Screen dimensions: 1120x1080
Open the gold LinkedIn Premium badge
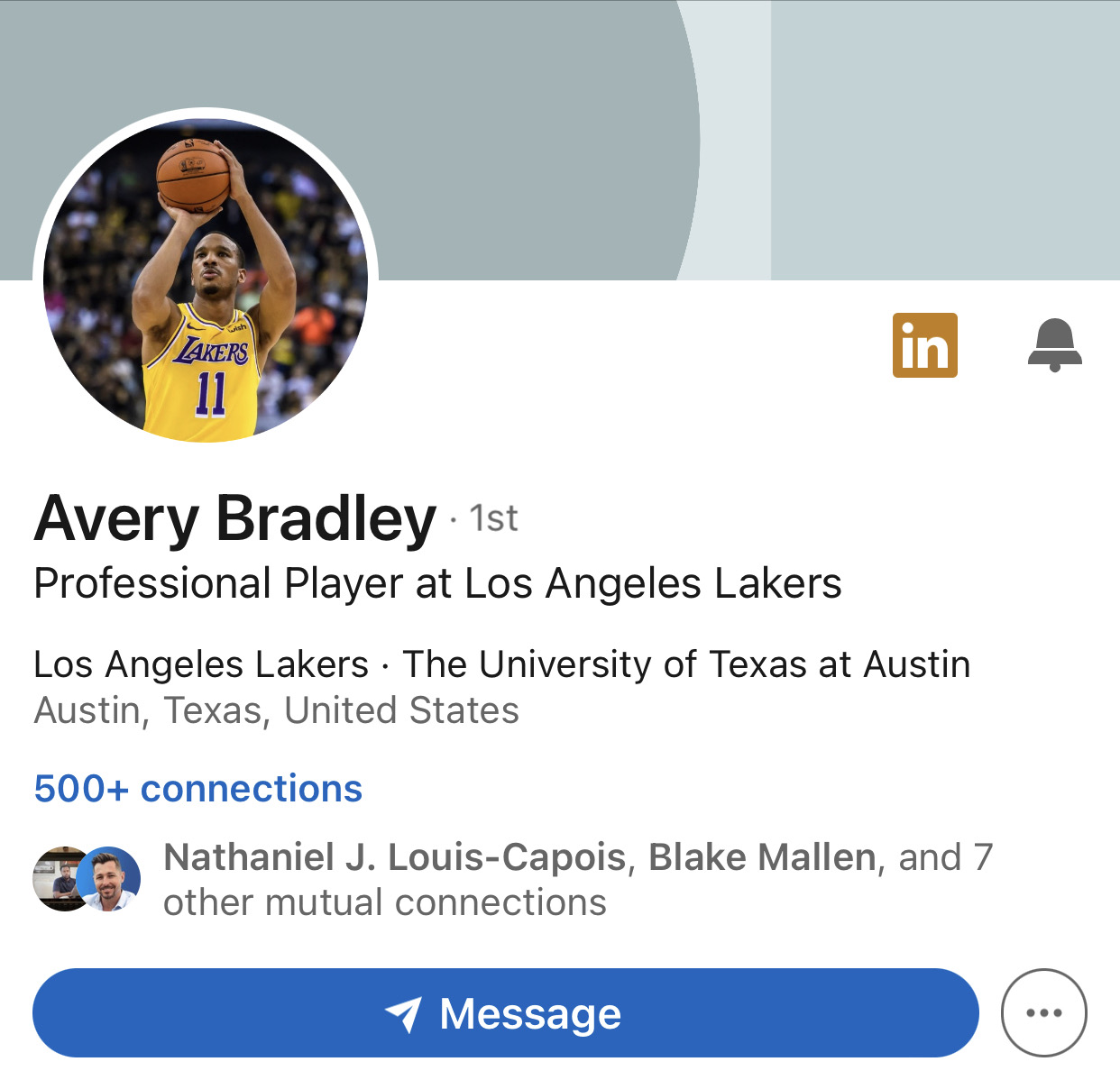924,345
